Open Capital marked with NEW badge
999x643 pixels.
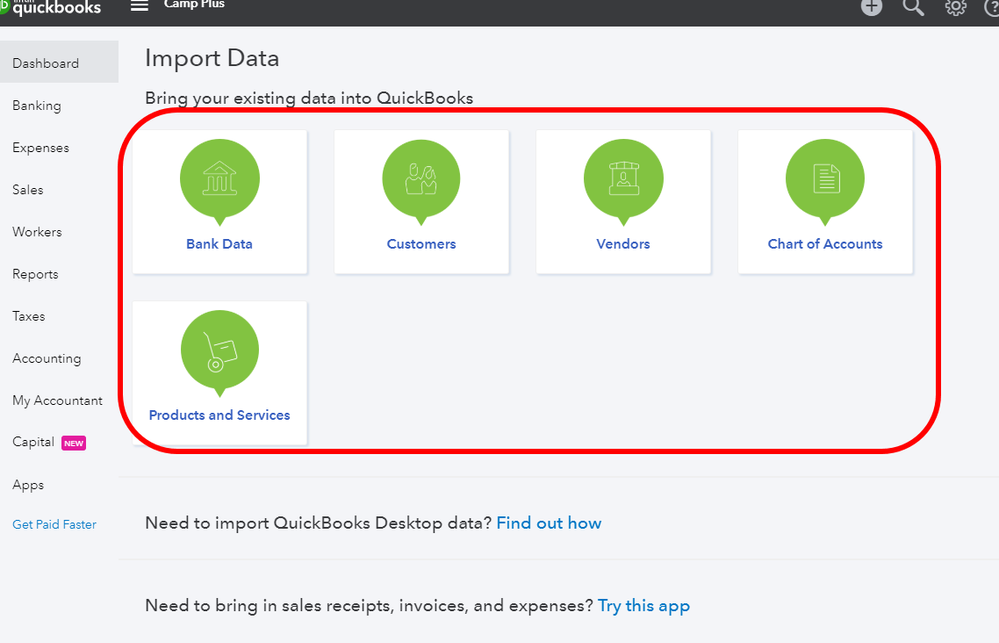click(x=34, y=442)
